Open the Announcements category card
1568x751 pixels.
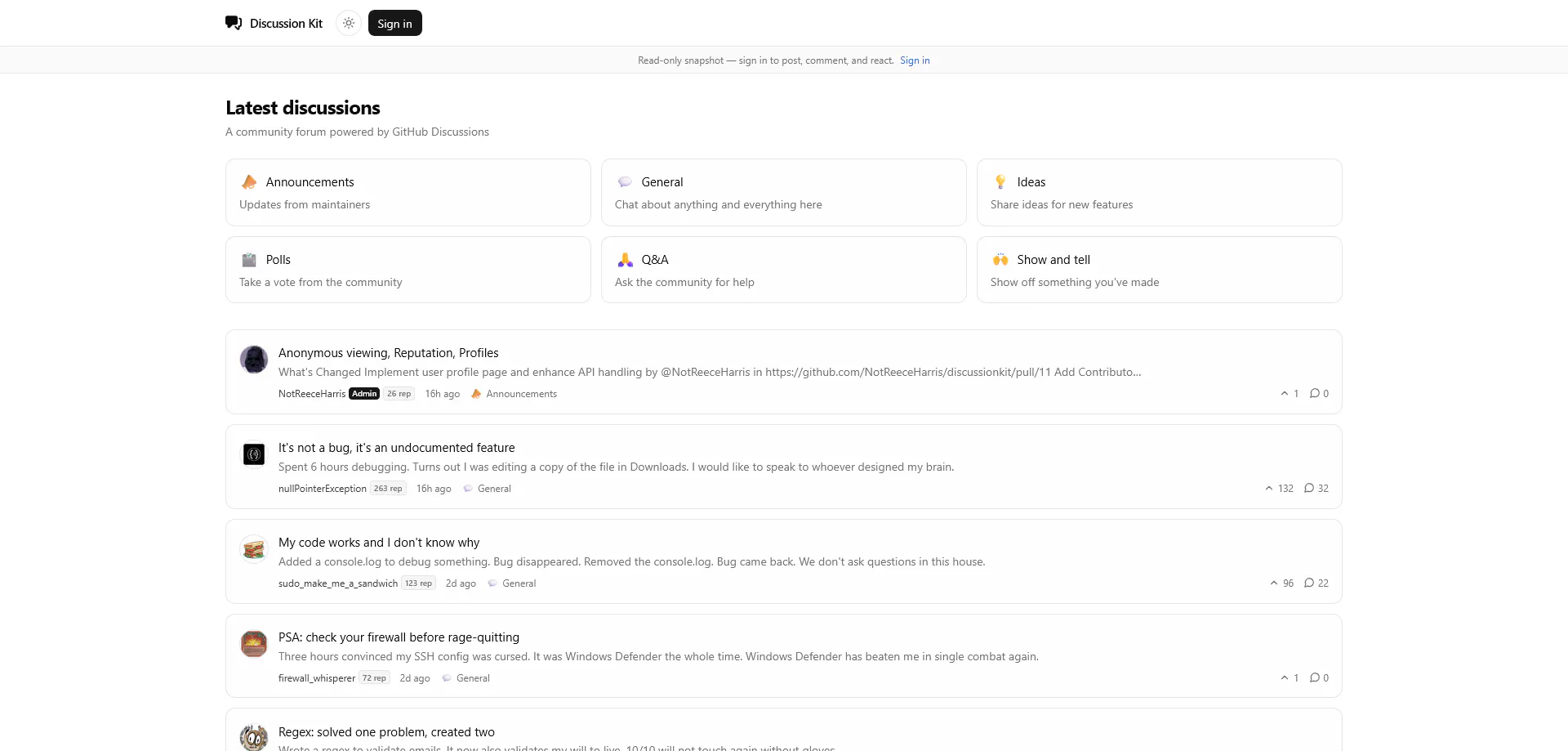[408, 192]
